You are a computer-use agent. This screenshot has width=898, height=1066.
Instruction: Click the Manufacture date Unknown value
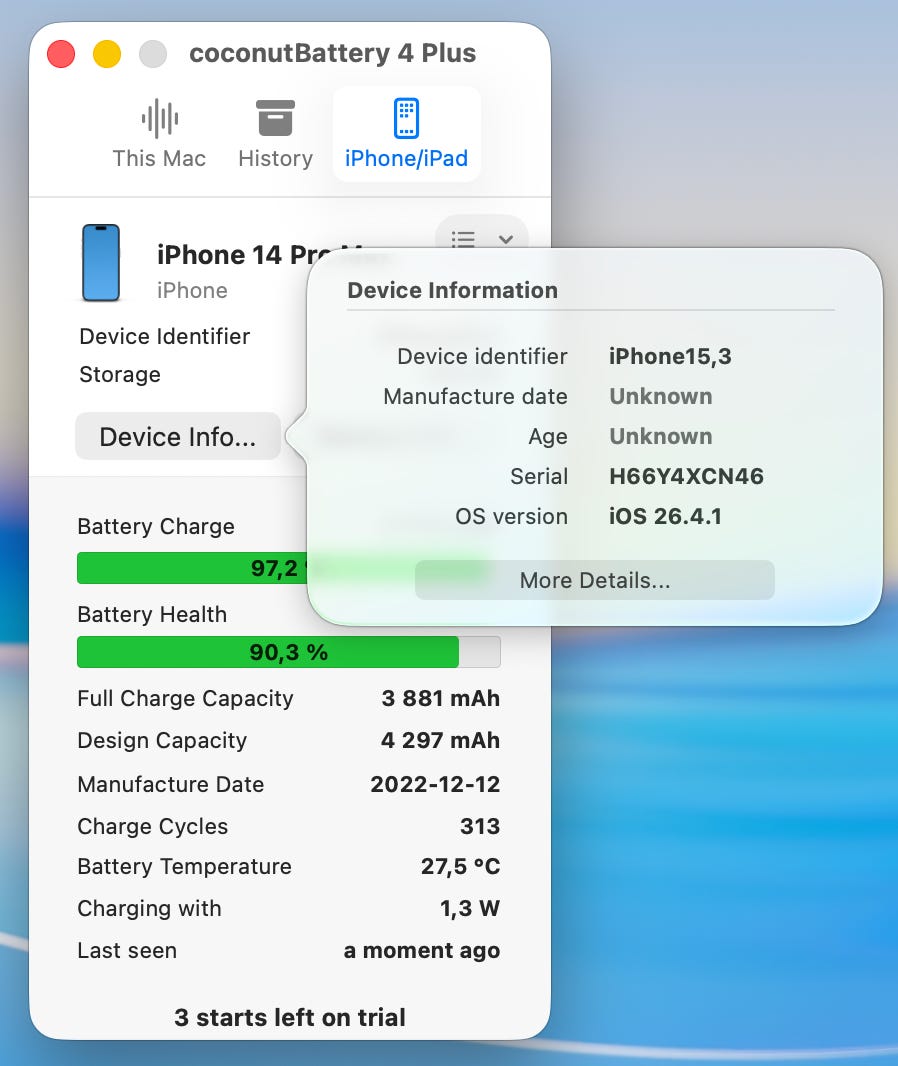click(661, 396)
